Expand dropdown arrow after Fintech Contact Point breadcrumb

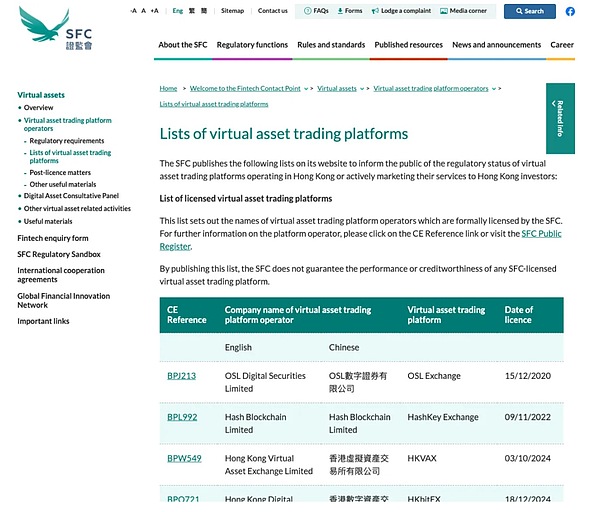pyautogui.click(x=306, y=89)
